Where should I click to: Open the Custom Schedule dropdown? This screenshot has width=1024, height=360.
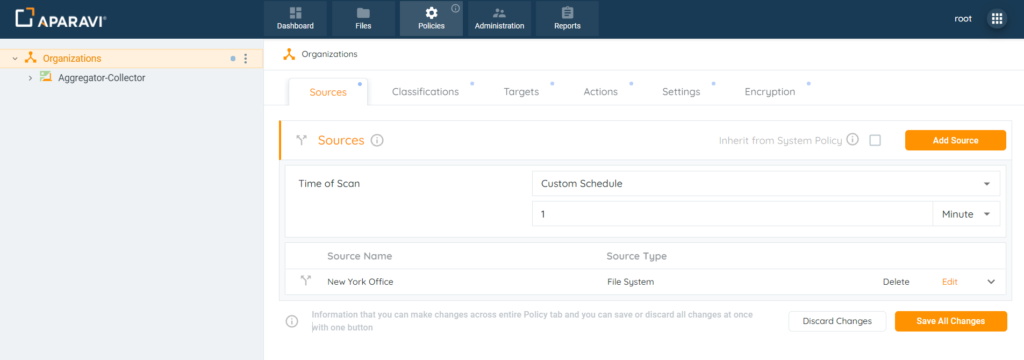tap(766, 184)
